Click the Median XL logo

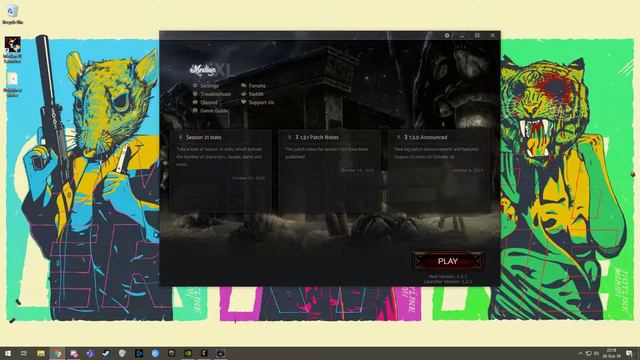(210, 70)
